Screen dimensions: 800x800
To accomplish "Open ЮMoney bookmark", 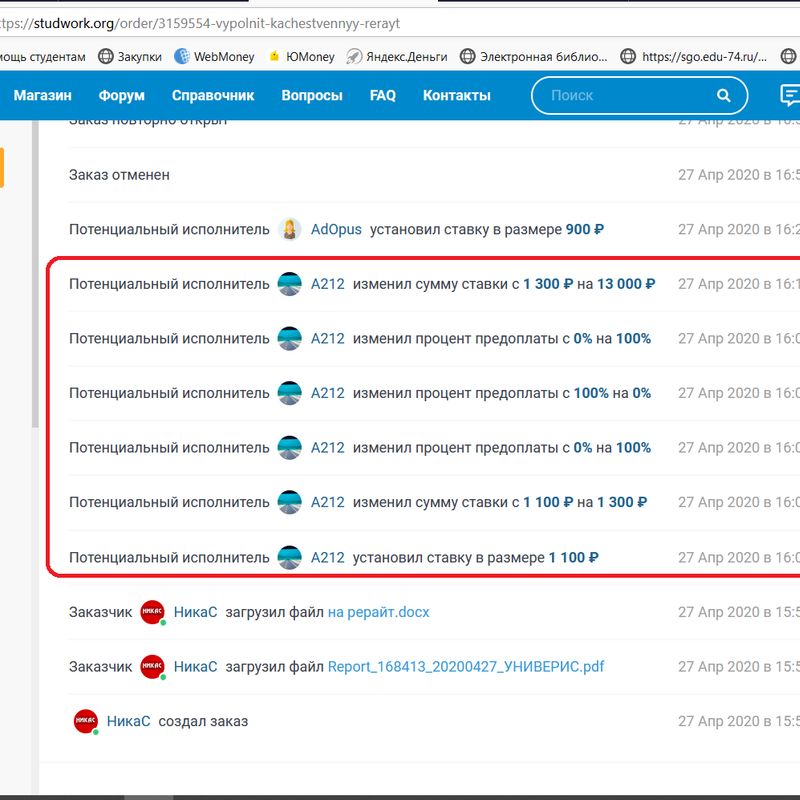I will pyautogui.click(x=301, y=57).
